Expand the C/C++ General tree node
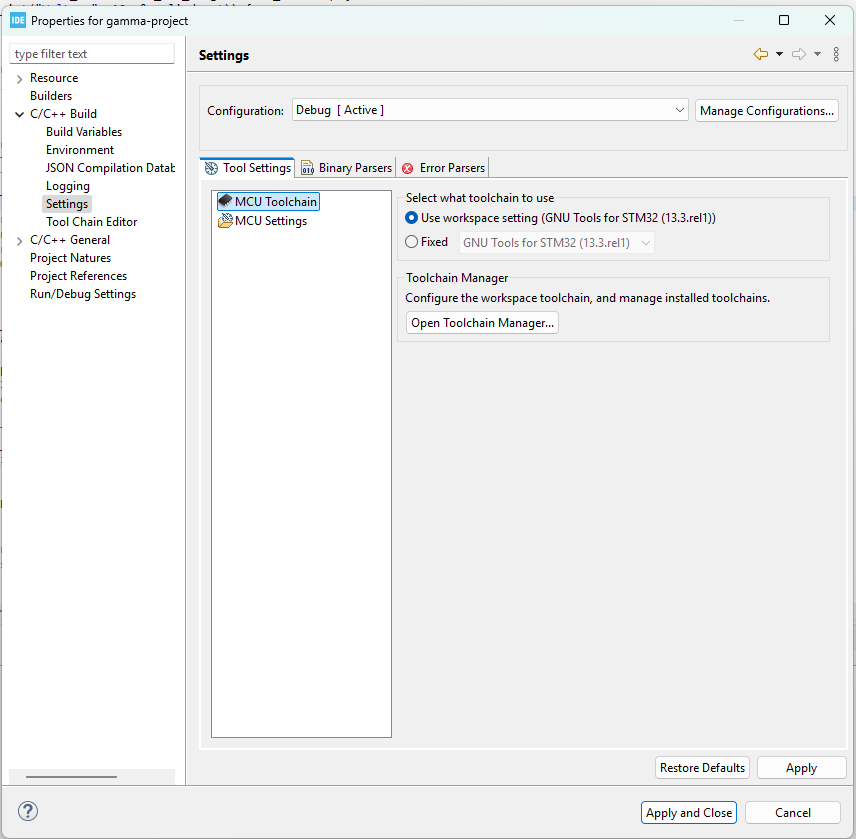This screenshot has width=856, height=839. point(20,241)
